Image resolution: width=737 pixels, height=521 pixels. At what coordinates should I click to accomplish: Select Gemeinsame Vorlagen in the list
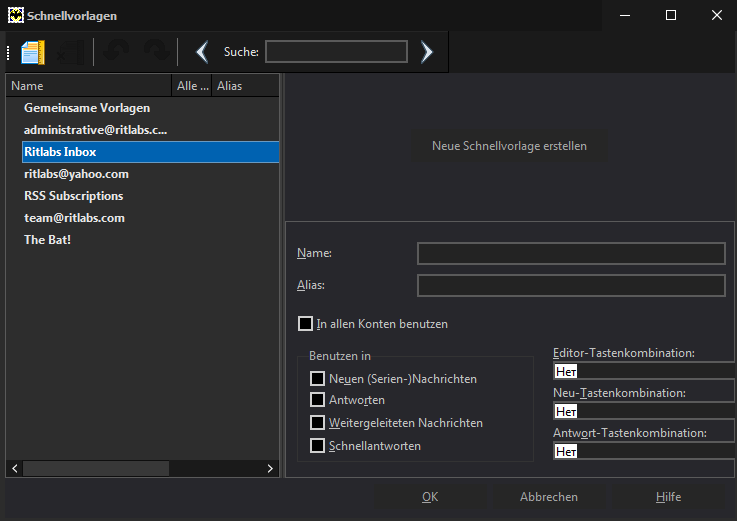tap(87, 108)
